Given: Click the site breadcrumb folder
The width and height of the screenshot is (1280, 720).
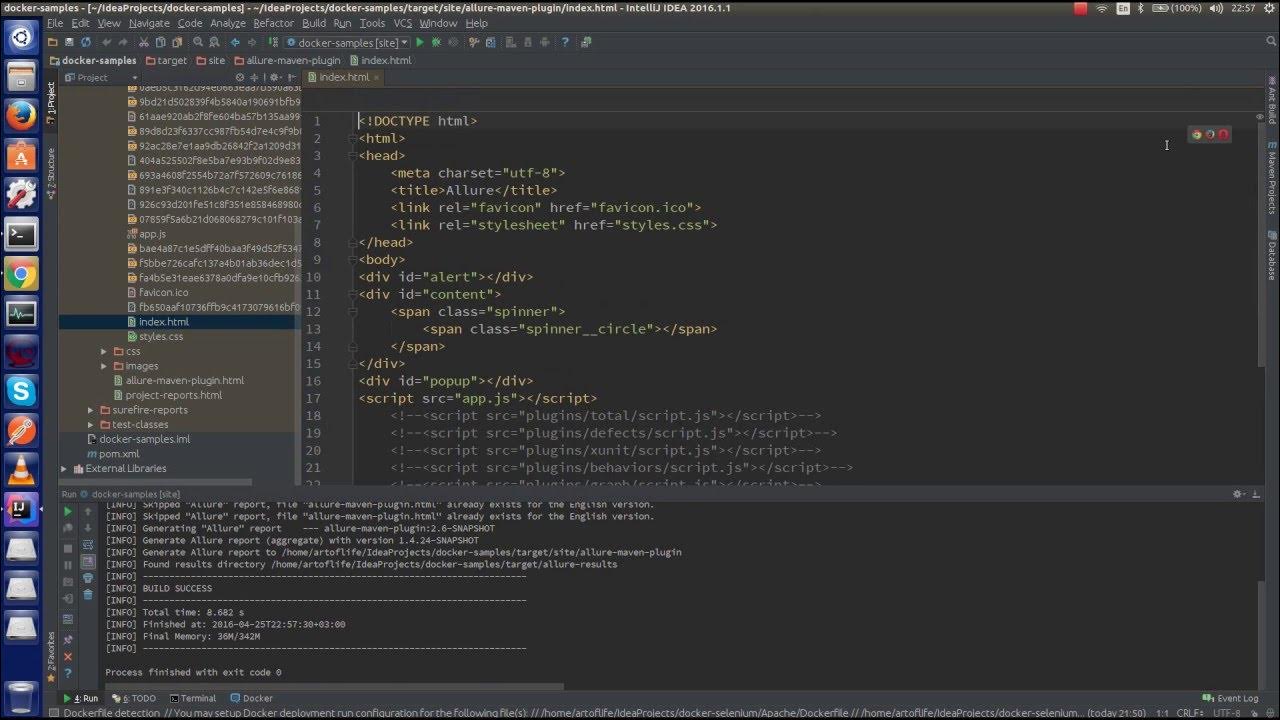Looking at the screenshot, I should click(x=211, y=60).
